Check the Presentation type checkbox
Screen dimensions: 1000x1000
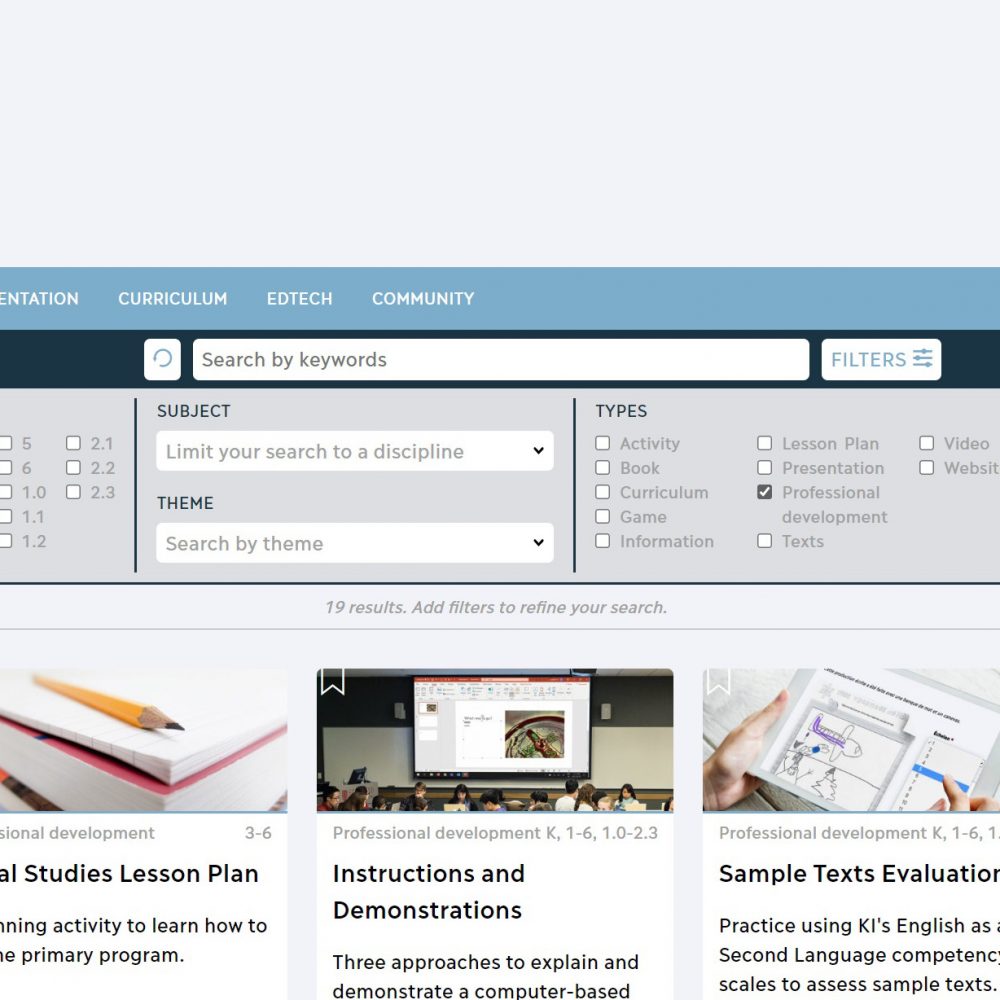point(764,467)
